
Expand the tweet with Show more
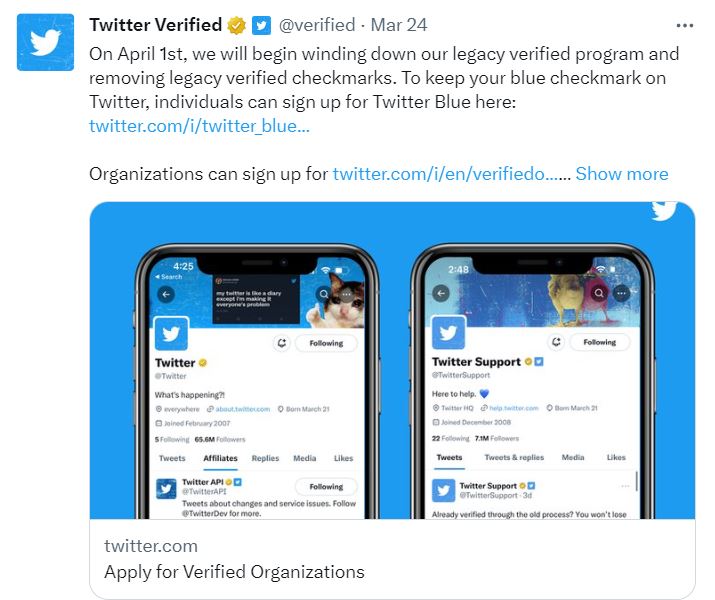(621, 174)
